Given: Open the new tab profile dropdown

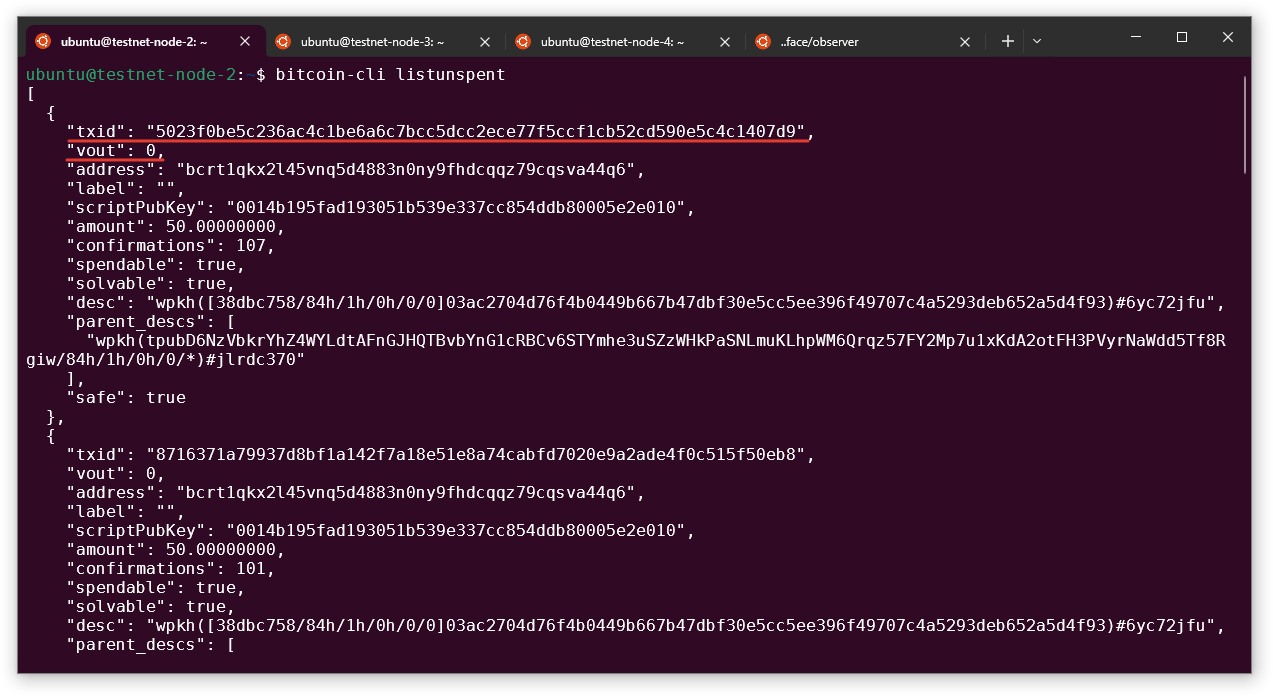Looking at the screenshot, I should pyautogui.click(x=1037, y=41).
